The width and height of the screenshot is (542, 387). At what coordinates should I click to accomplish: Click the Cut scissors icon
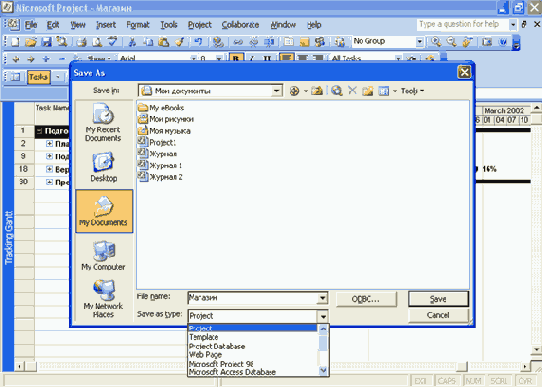click(132, 42)
